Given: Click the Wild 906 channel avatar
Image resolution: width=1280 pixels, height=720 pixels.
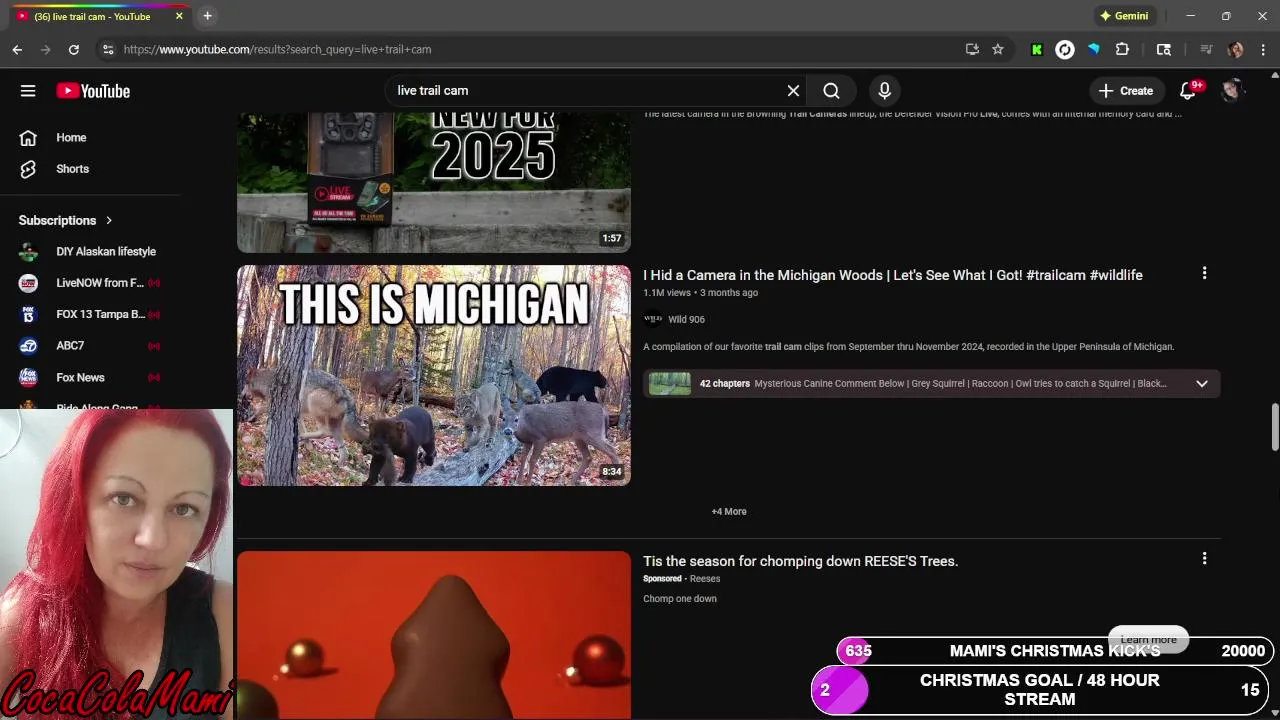Looking at the screenshot, I should [653, 319].
